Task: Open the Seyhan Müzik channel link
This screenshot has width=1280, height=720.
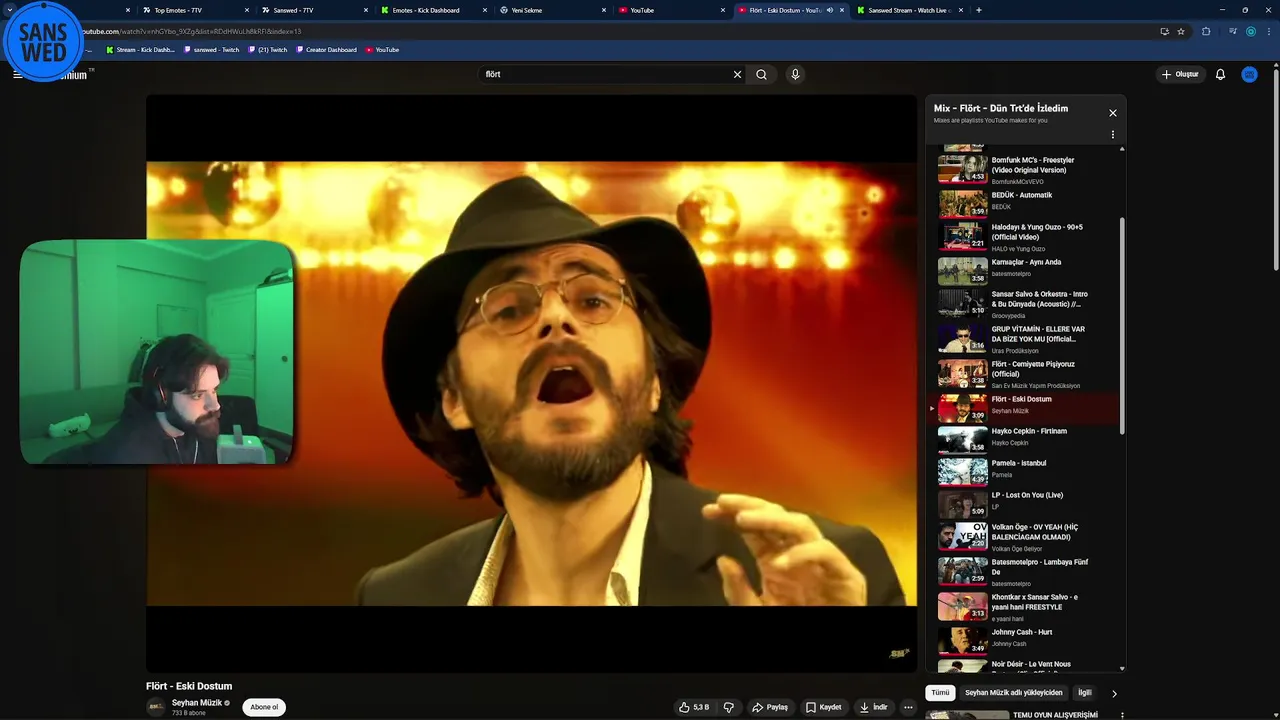Action: tap(197, 703)
